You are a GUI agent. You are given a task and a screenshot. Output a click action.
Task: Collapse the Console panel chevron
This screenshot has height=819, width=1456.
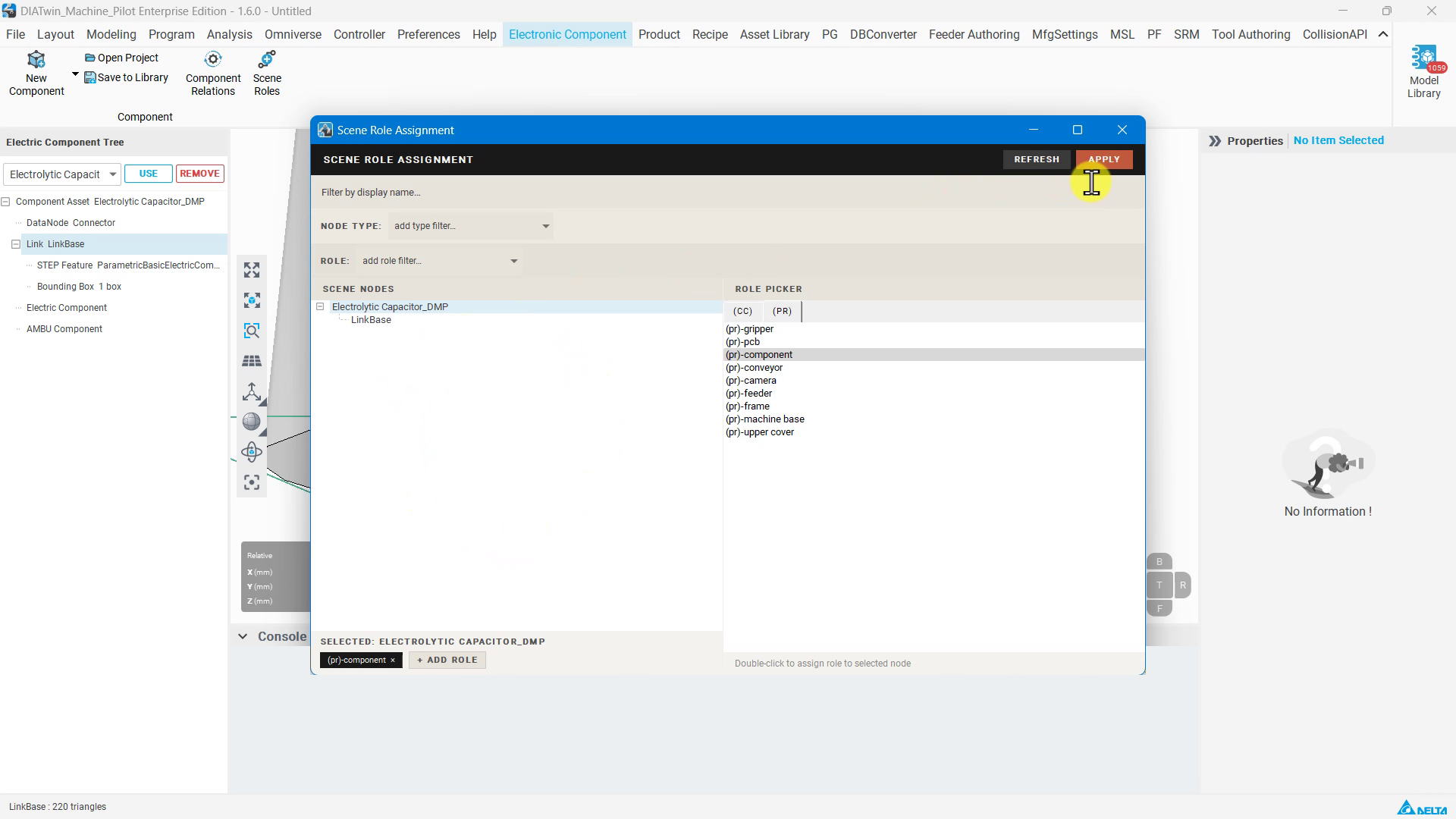[x=243, y=637]
